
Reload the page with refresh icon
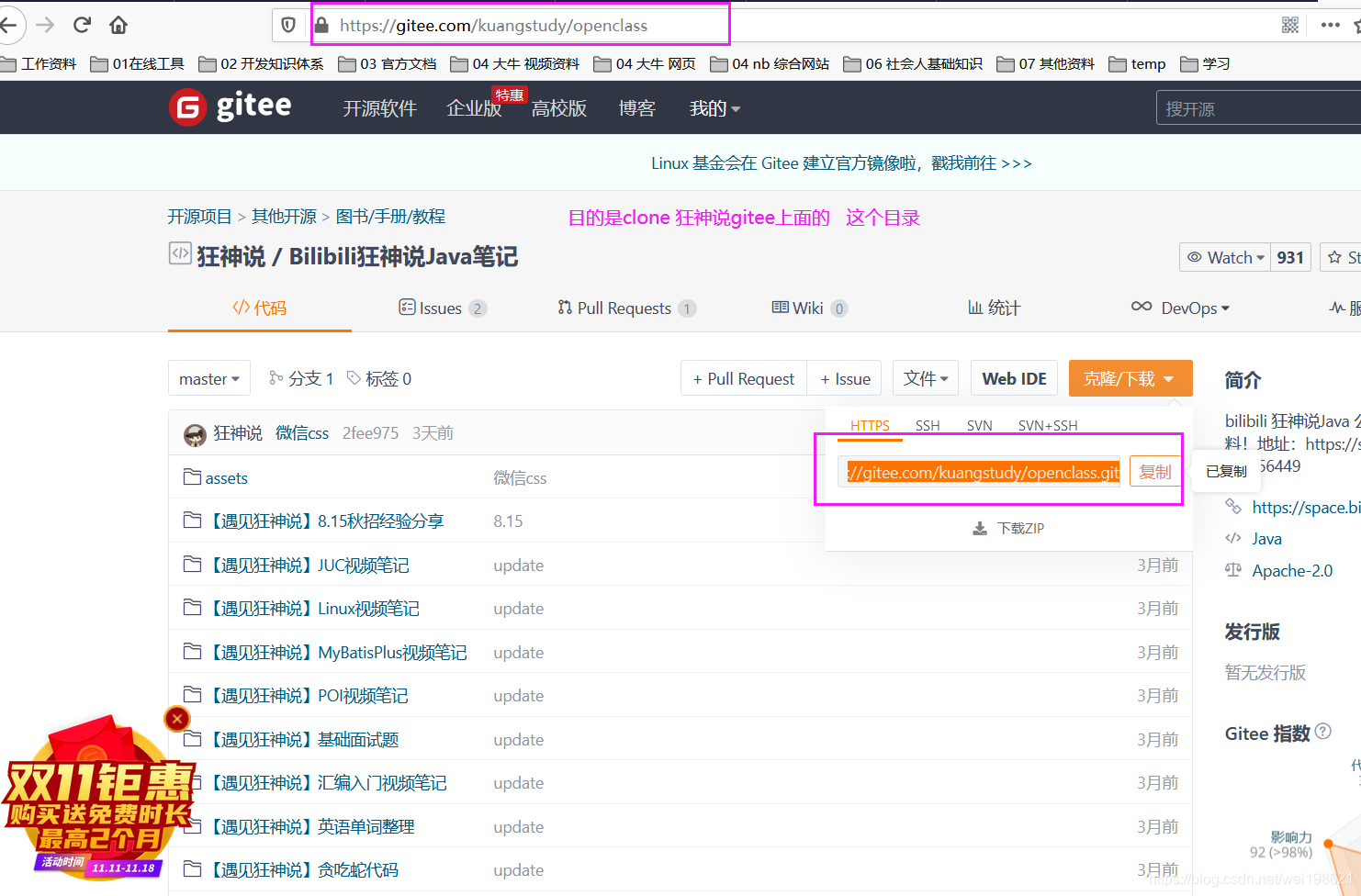[82, 25]
